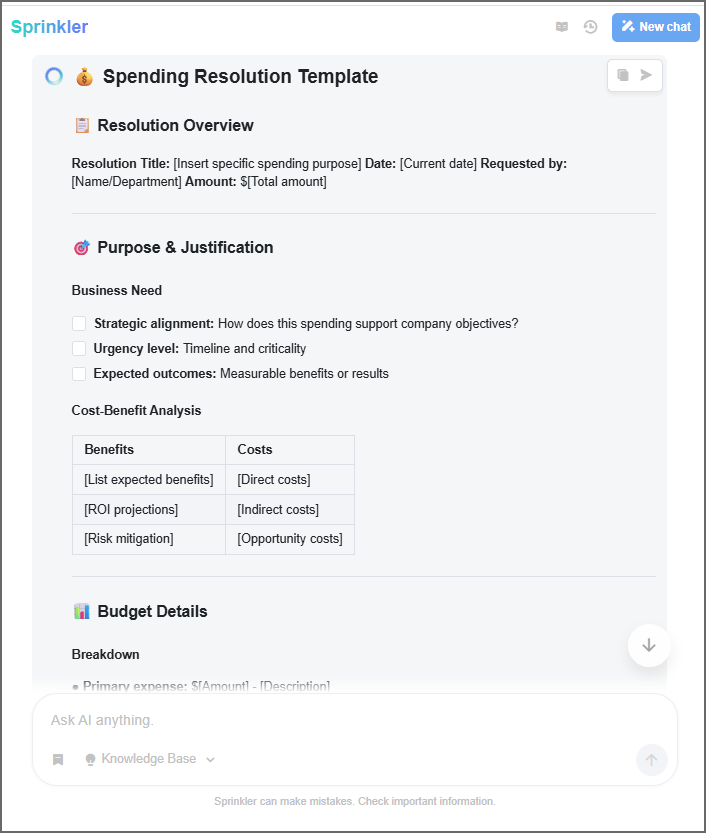Open the reading book icon in header

[x=562, y=27]
